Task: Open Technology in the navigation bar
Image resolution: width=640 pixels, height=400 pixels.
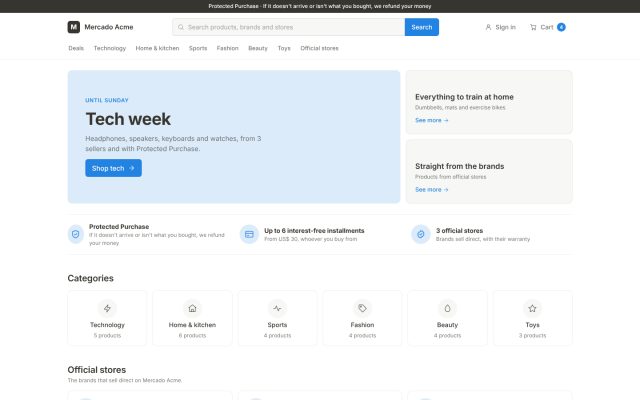Action: point(110,48)
